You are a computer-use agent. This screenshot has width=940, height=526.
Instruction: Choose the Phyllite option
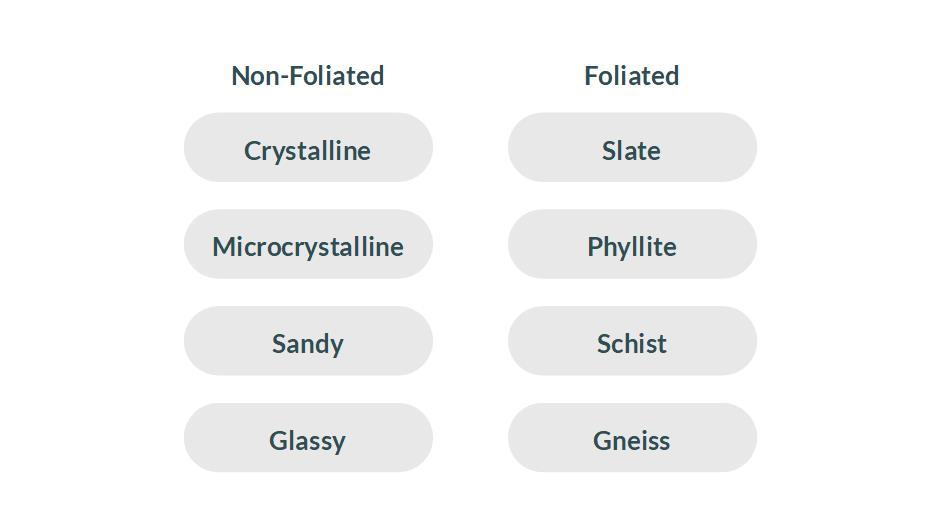[x=632, y=245]
